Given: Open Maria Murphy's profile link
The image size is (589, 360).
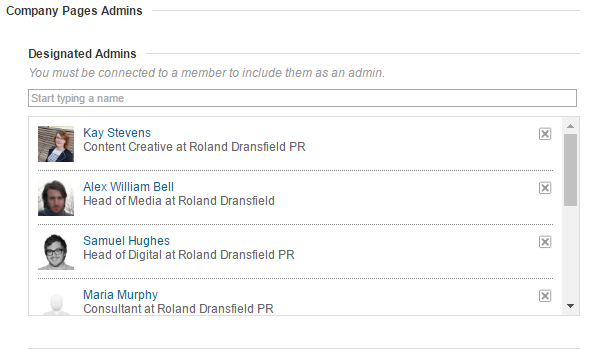Looking at the screenshot, I should coord(120,295).
